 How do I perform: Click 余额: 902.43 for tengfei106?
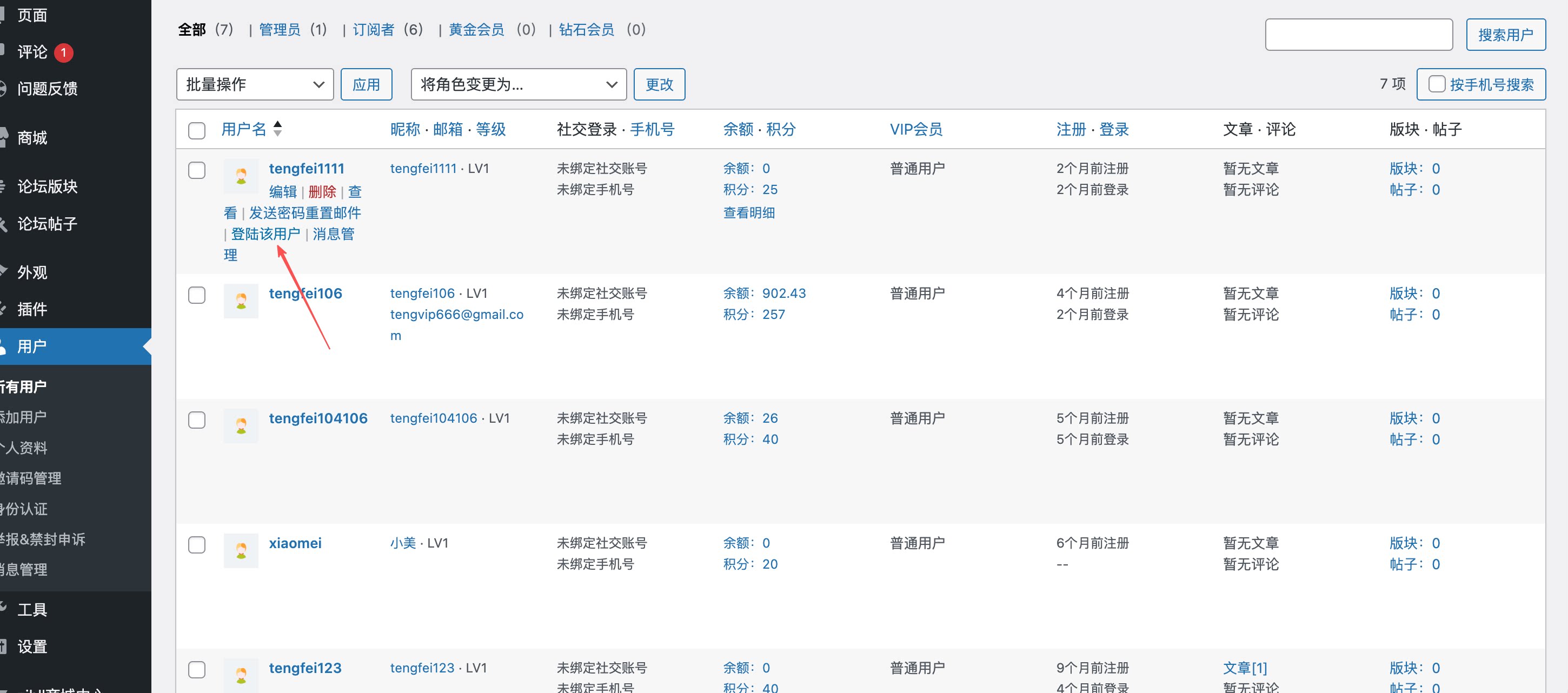[x=765, y=294]
